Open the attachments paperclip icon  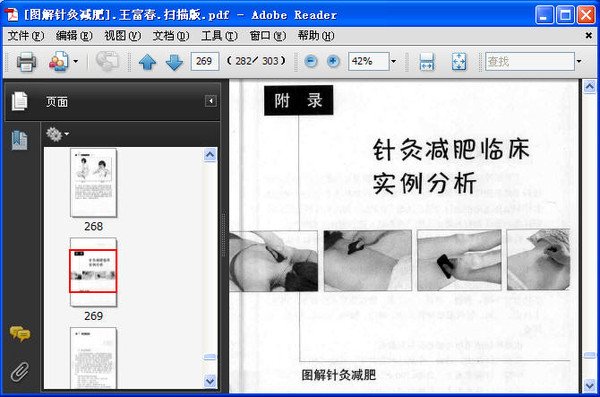[x=20, y=371]
